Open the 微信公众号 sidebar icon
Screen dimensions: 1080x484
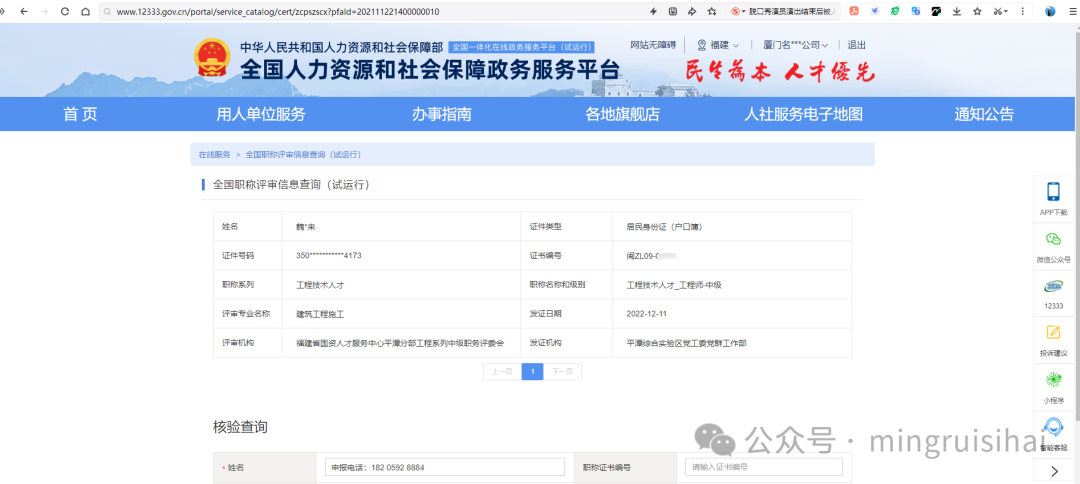click(x=1053, y=248)
